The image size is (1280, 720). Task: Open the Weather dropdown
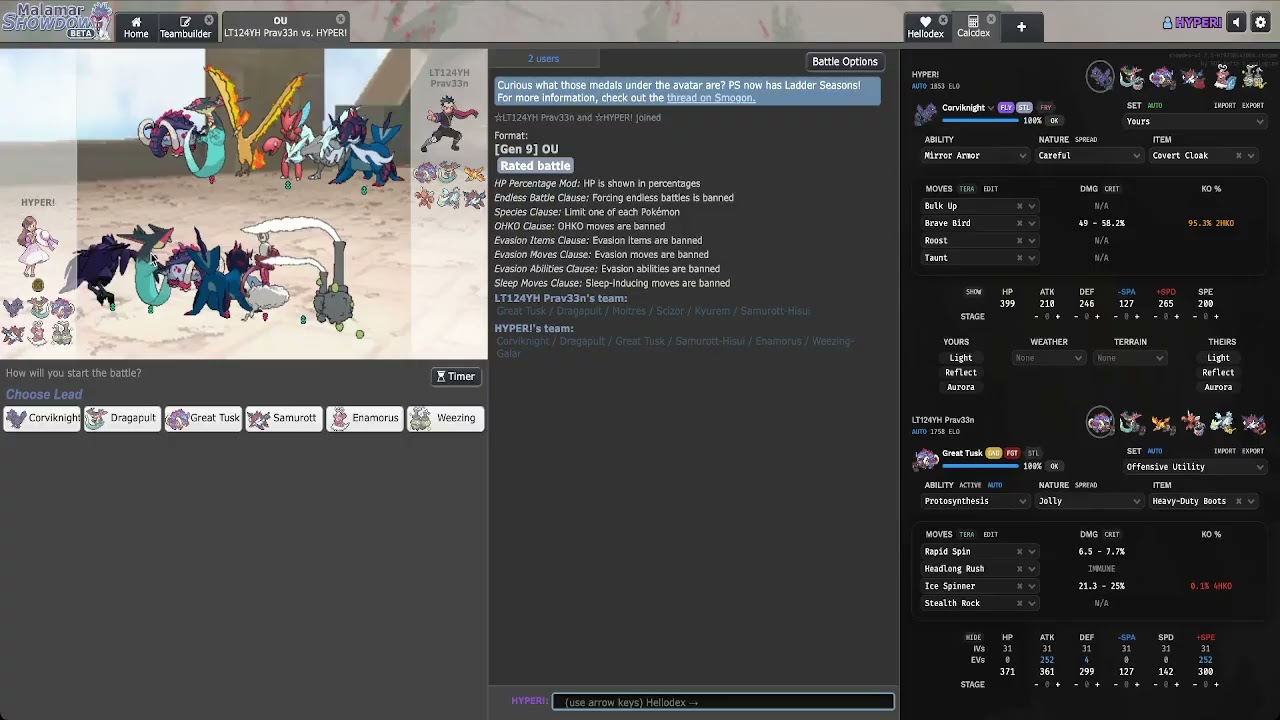[1049, 358]
